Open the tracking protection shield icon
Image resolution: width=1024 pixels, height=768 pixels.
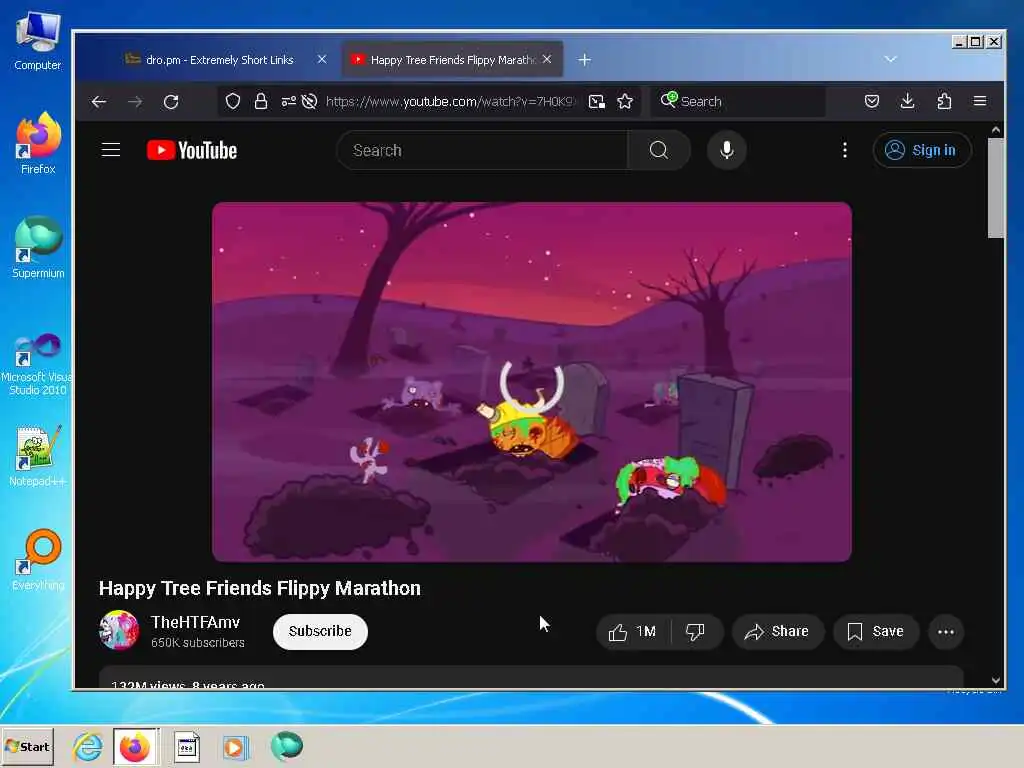coord(233,101)
